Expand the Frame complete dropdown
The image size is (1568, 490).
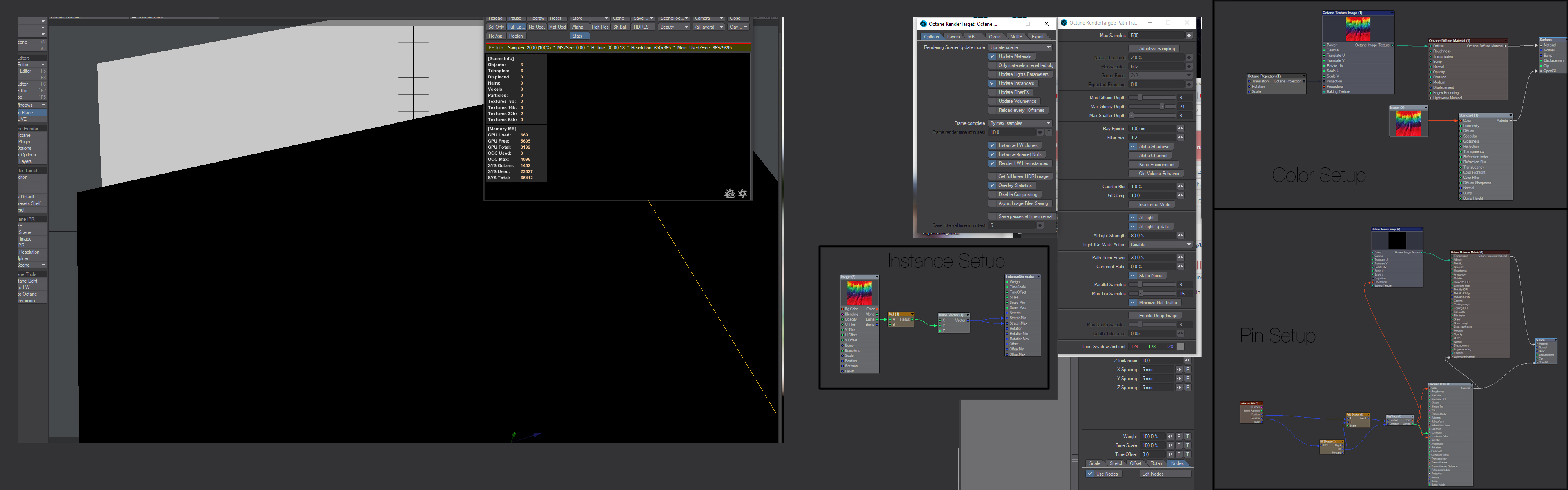coord(1020,123)
